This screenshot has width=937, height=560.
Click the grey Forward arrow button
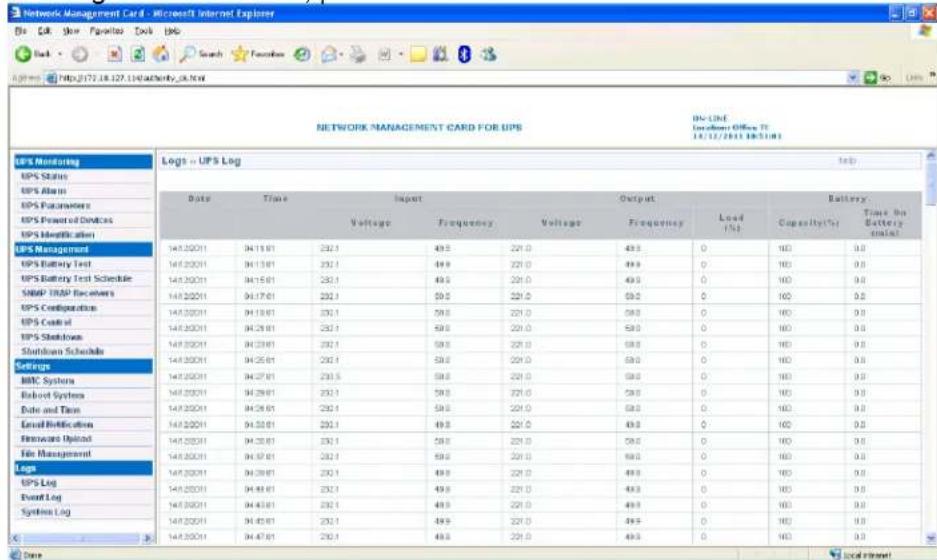click(79, 54)
